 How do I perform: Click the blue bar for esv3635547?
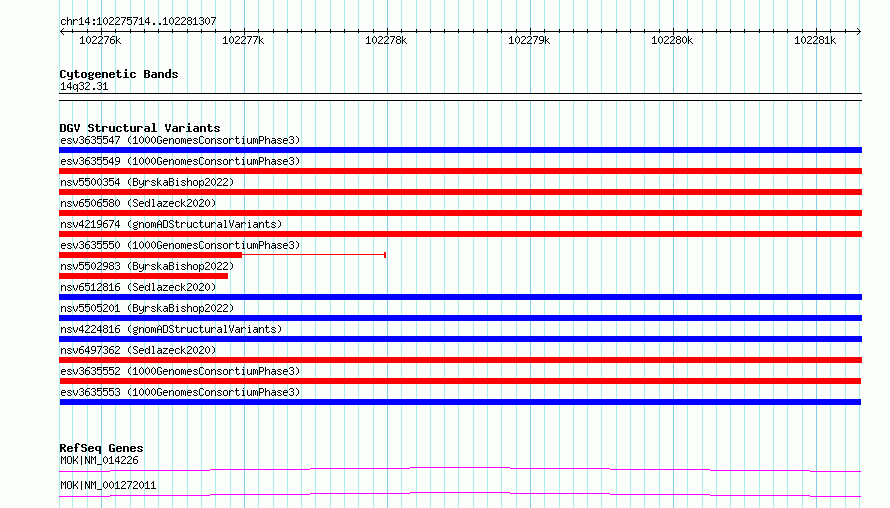coord(460,150)
